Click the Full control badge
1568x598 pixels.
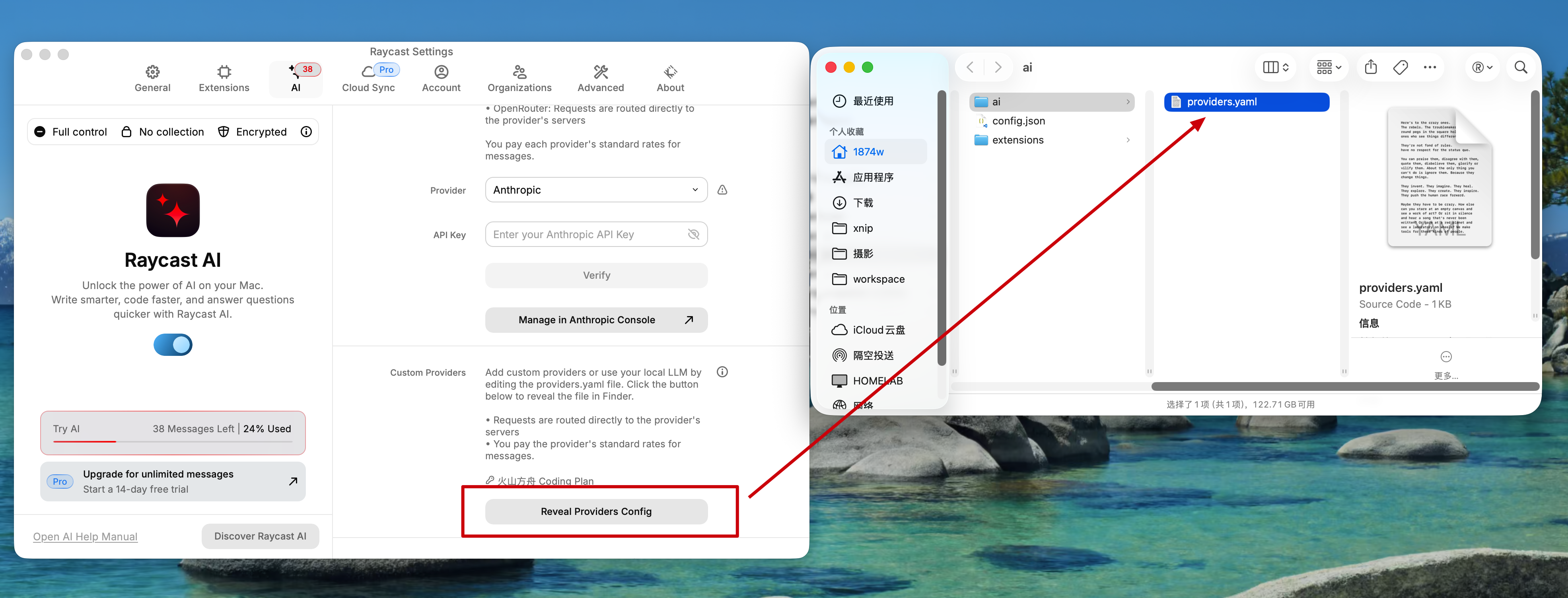click(x=71, y=131)
